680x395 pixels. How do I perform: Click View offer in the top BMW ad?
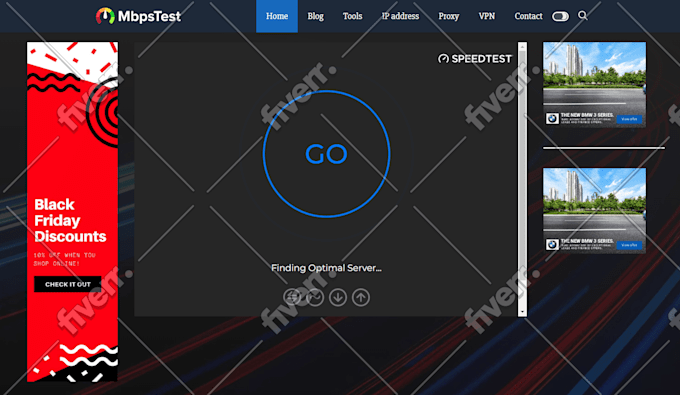pyautogui.click(x=629, y=119)
